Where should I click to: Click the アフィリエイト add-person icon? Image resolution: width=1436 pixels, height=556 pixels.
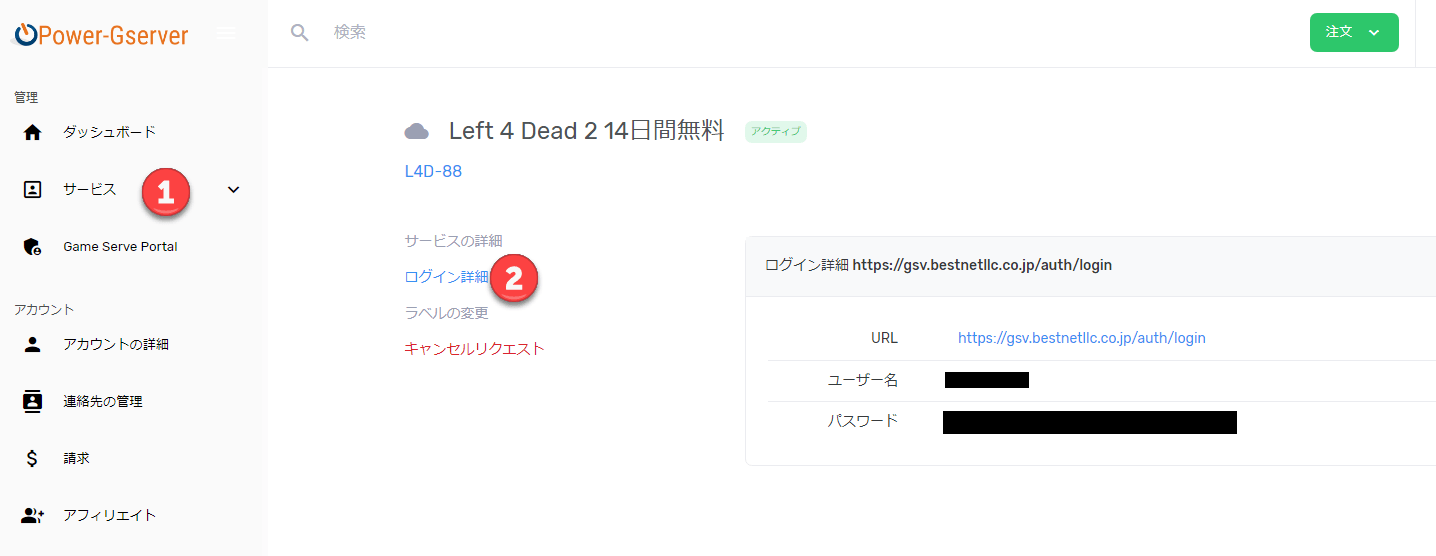[x=33, y=515]
